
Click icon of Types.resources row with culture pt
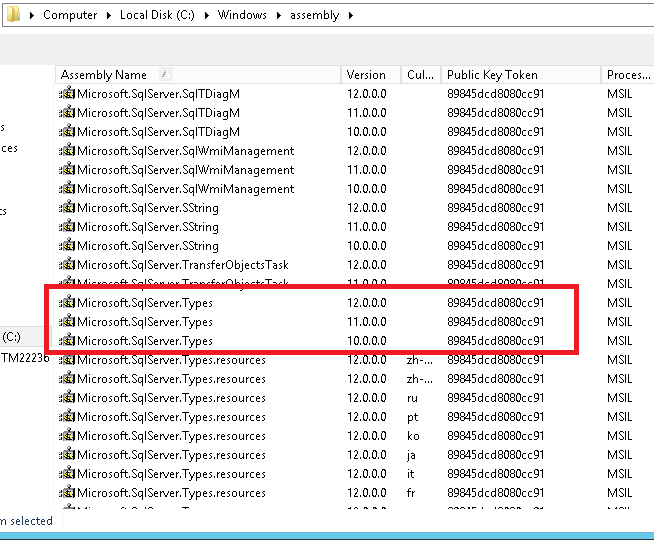[x=67, y=417]
